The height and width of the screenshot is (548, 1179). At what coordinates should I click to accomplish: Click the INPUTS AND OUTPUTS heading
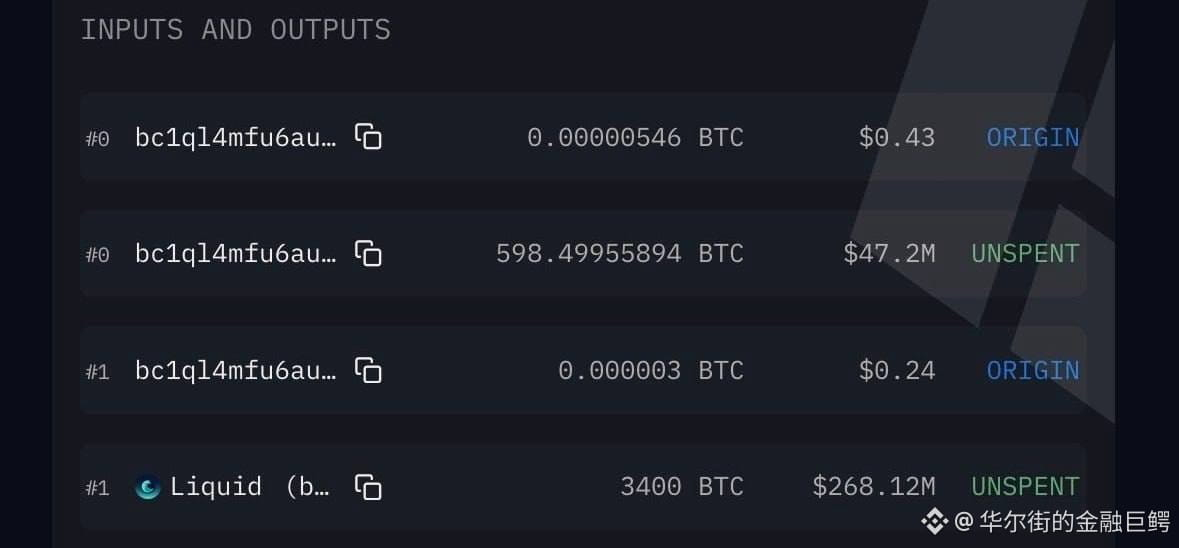pyautogui.click(x=235, y=30)
